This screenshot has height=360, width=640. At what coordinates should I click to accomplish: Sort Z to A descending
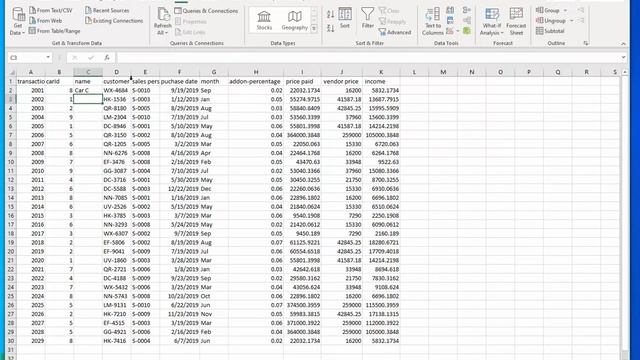coord(331,28)
